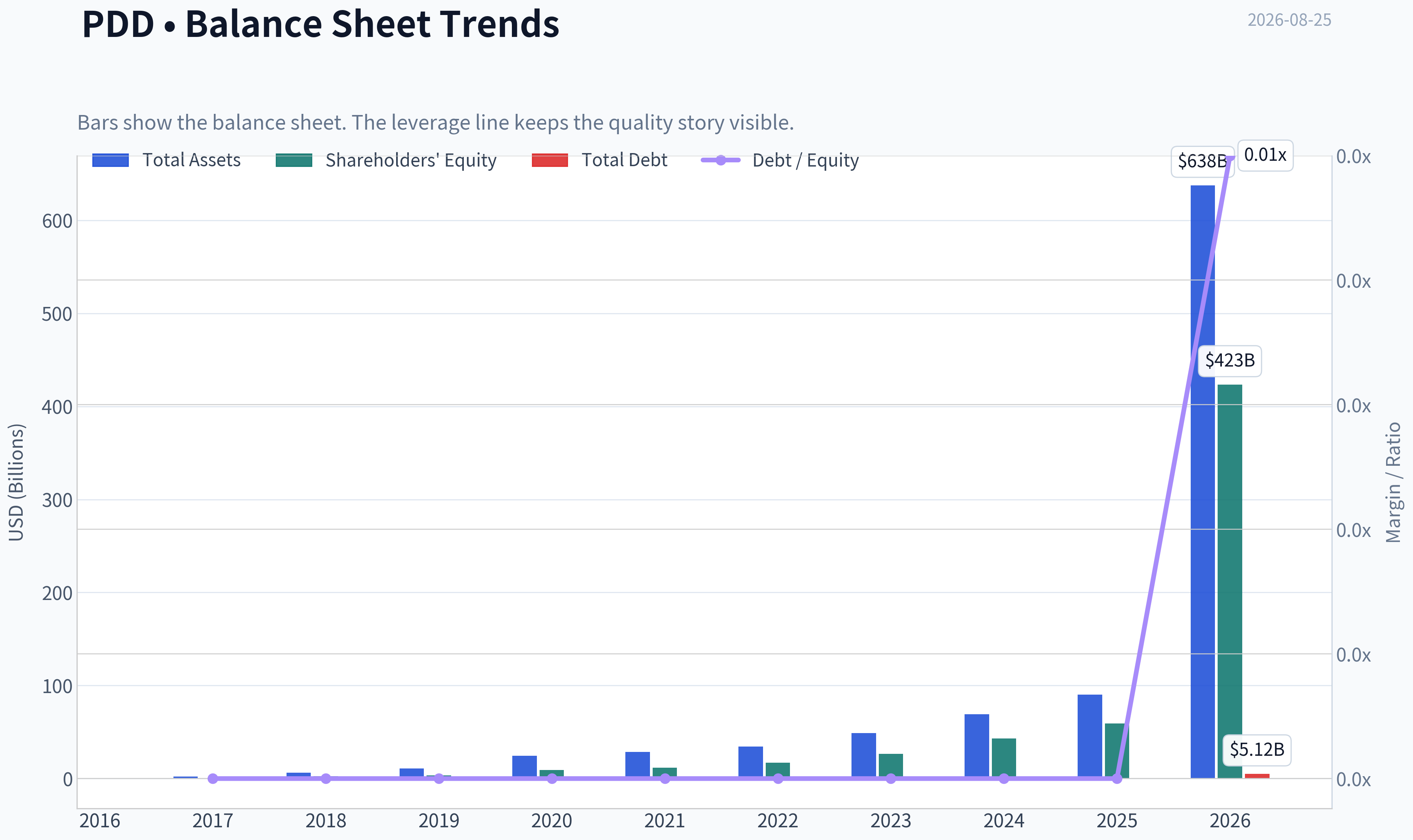Click the 0.01x ratio label
The height and width of the screenshot is (840, 1413).
point(1265,155)
